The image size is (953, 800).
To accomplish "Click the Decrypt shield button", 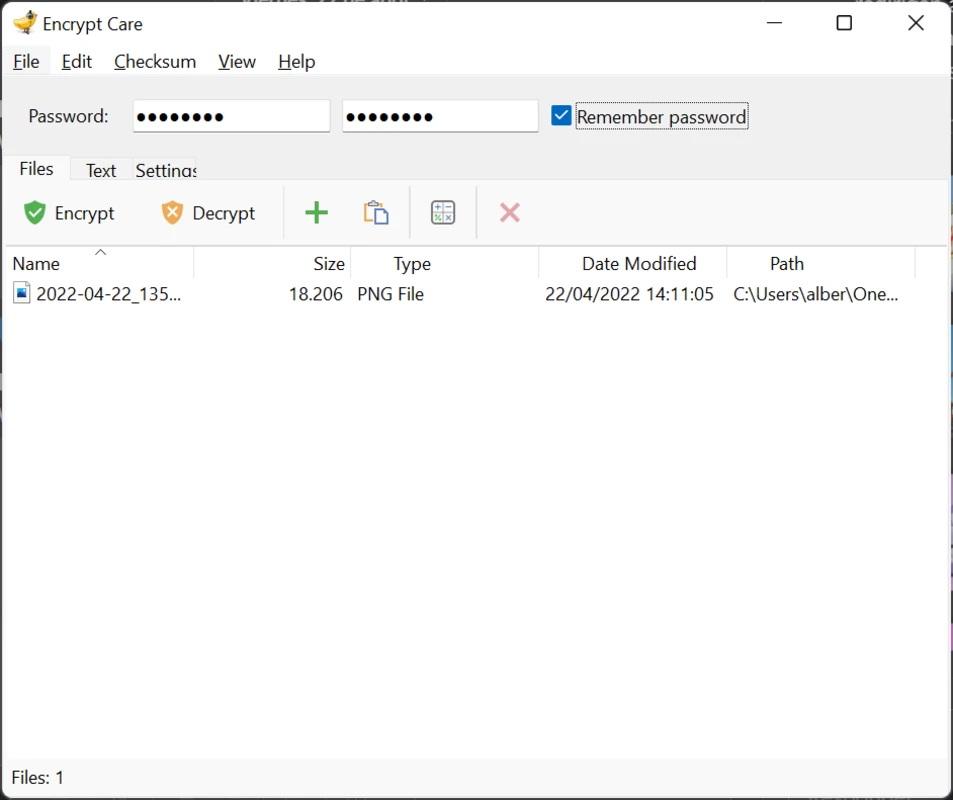I will coord(208,213).
